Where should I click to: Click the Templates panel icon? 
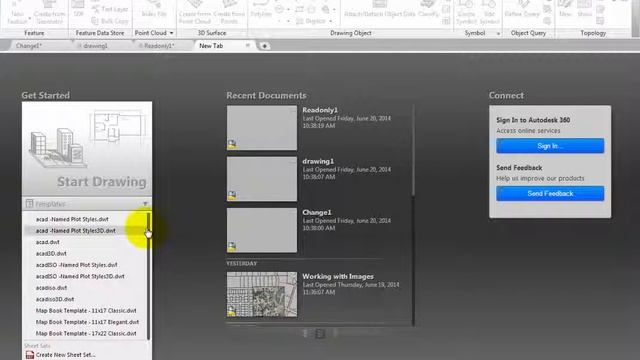point(29,203)
